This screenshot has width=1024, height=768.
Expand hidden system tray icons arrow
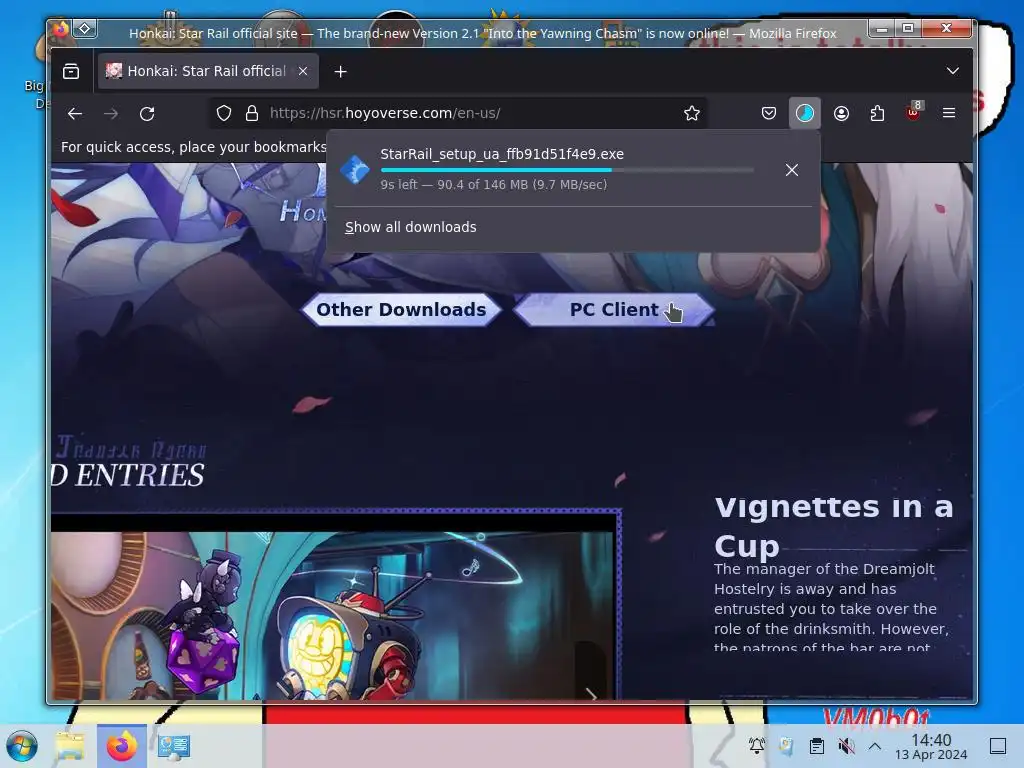875,746
